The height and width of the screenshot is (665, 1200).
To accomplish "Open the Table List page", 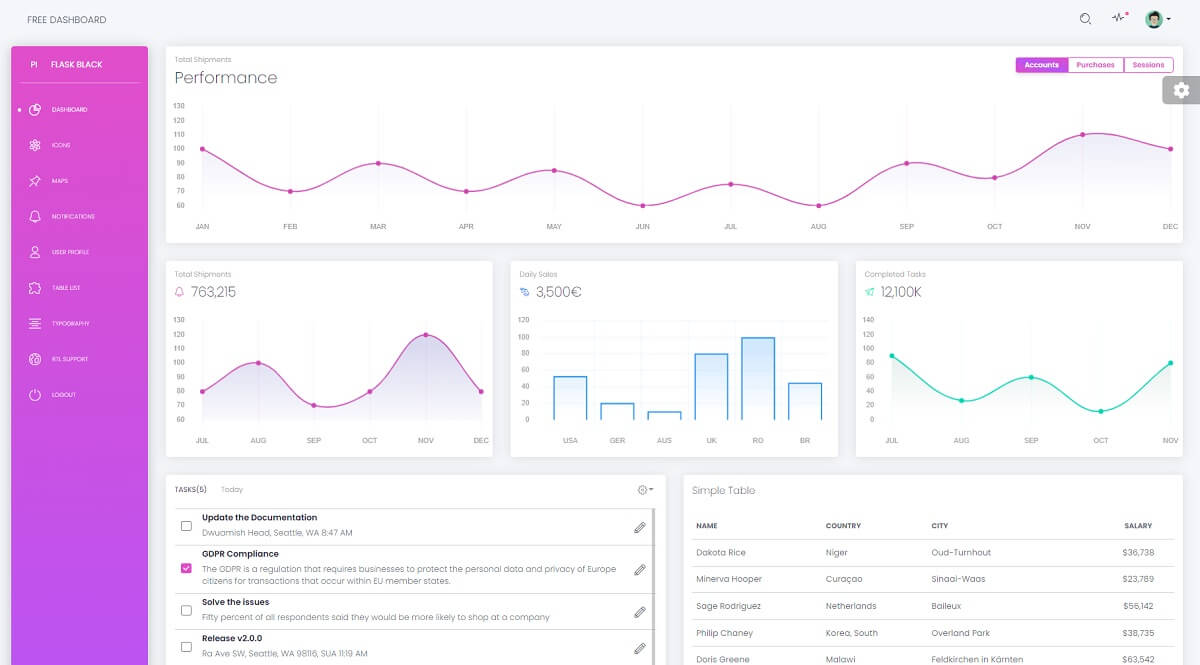I will [x=66, y=288].
